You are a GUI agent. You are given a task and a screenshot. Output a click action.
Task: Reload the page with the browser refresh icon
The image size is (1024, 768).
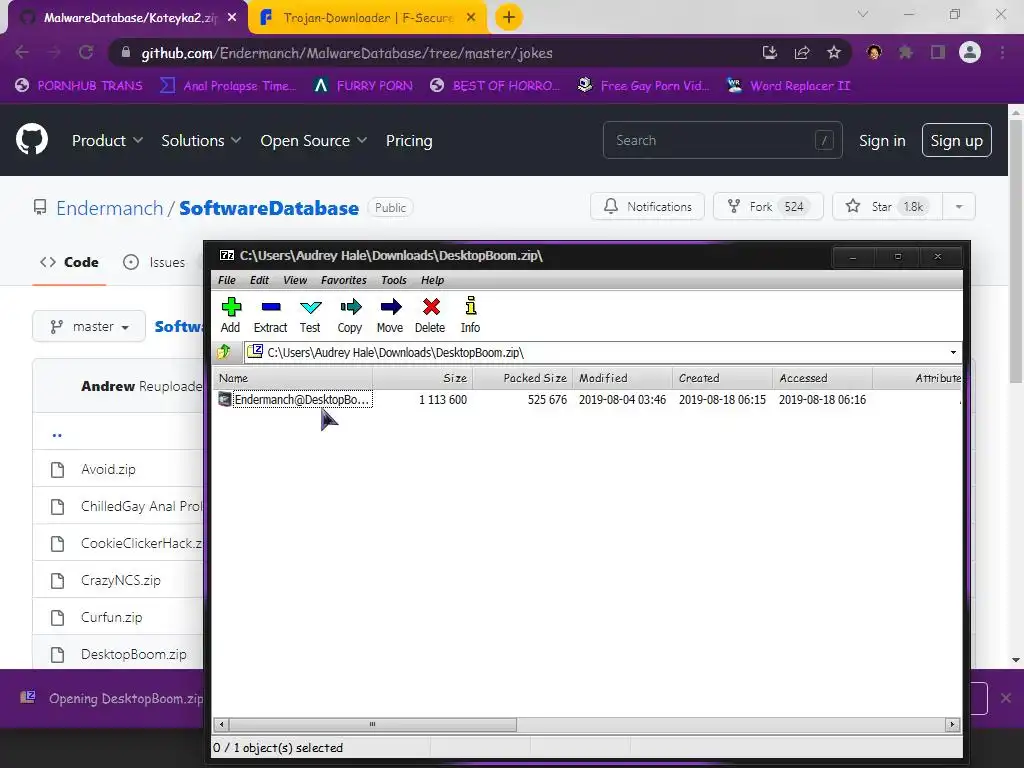(86, 52)
